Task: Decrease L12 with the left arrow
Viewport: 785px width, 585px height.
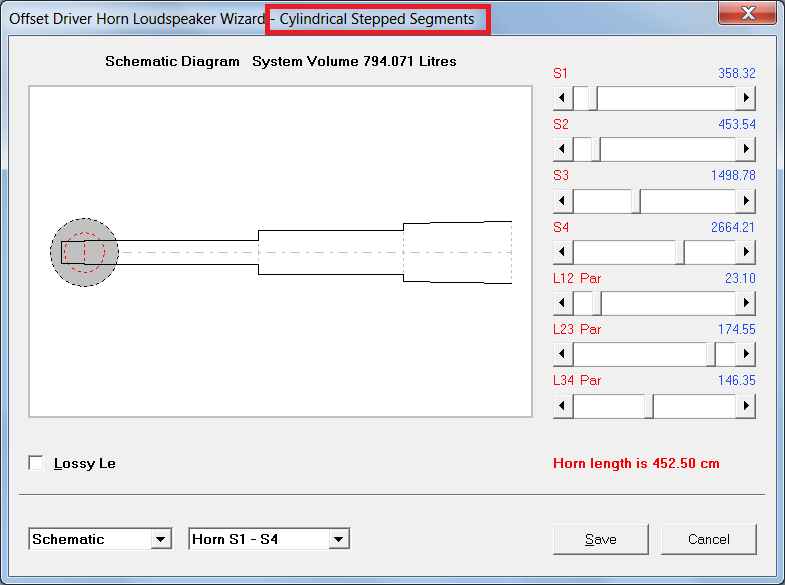Action: click(x=563, y=302)
